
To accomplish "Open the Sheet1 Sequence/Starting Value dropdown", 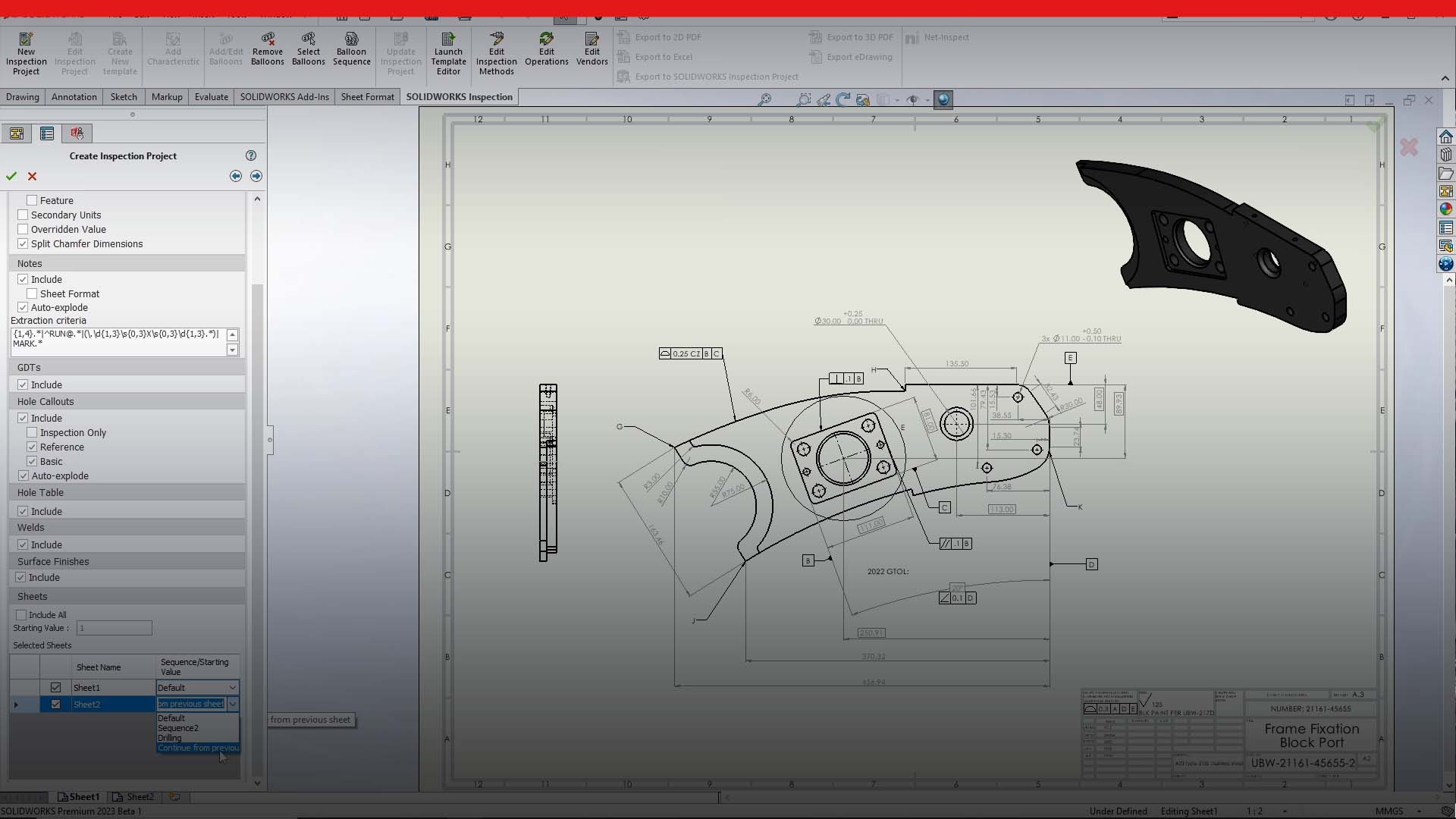I will [232, 687].
